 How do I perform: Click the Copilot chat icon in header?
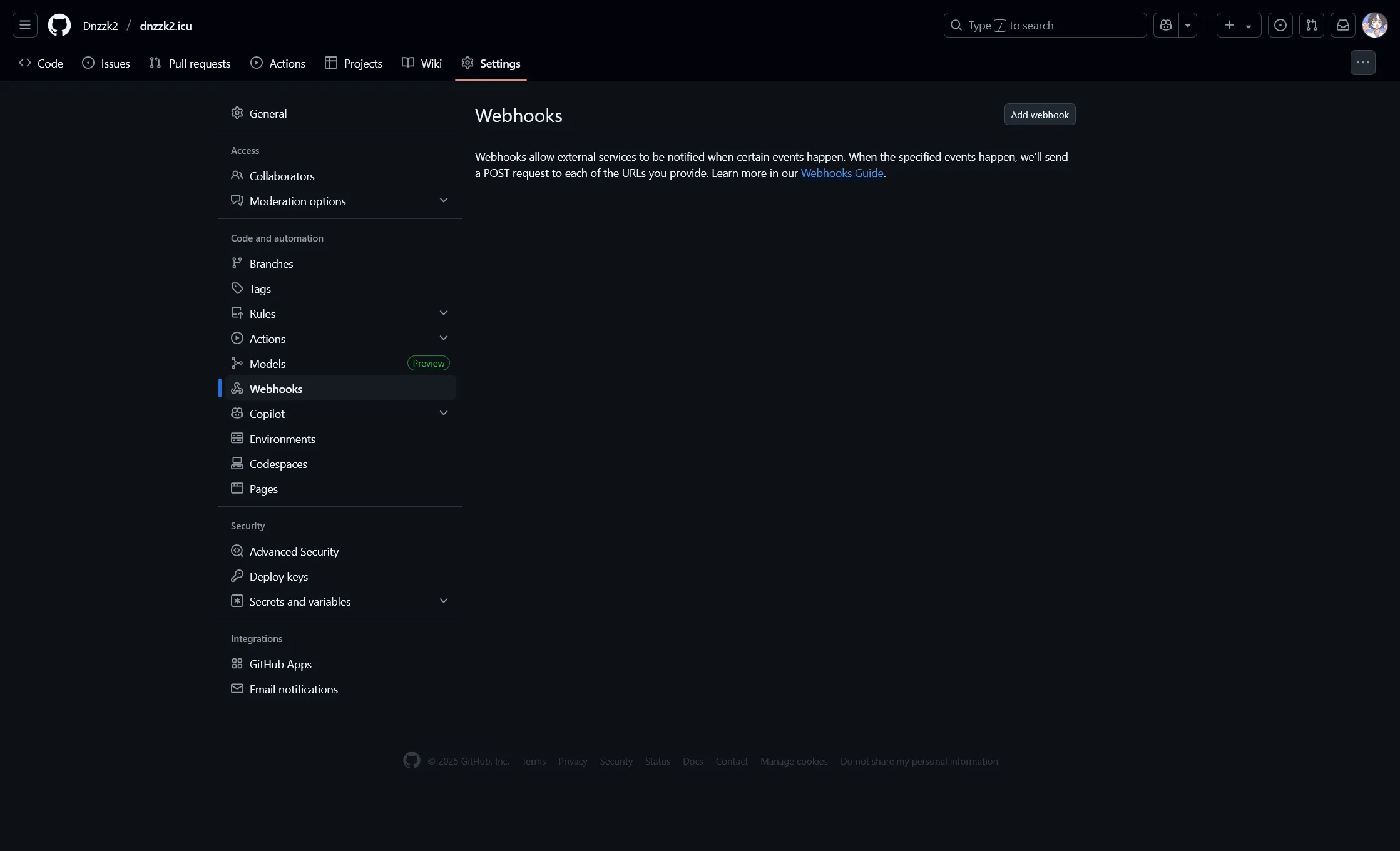(x=1164, y=25)
